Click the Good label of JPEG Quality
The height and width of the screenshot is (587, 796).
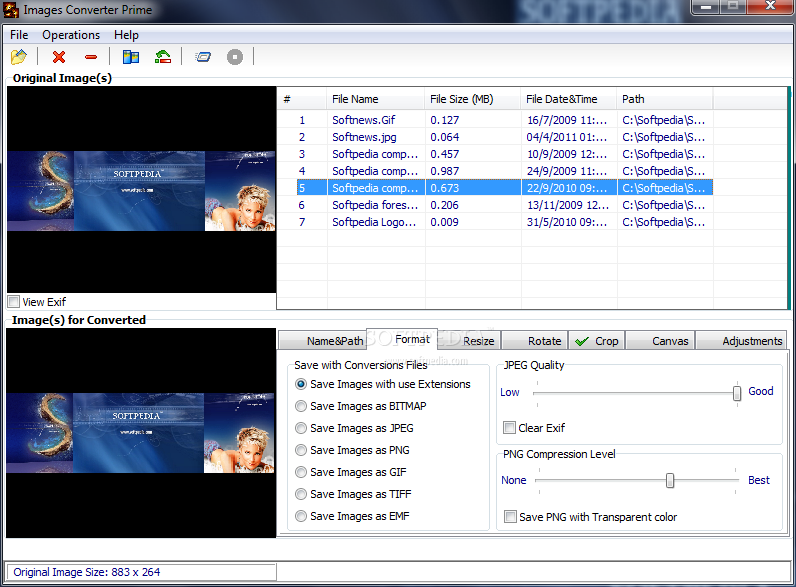click(760, 391)
